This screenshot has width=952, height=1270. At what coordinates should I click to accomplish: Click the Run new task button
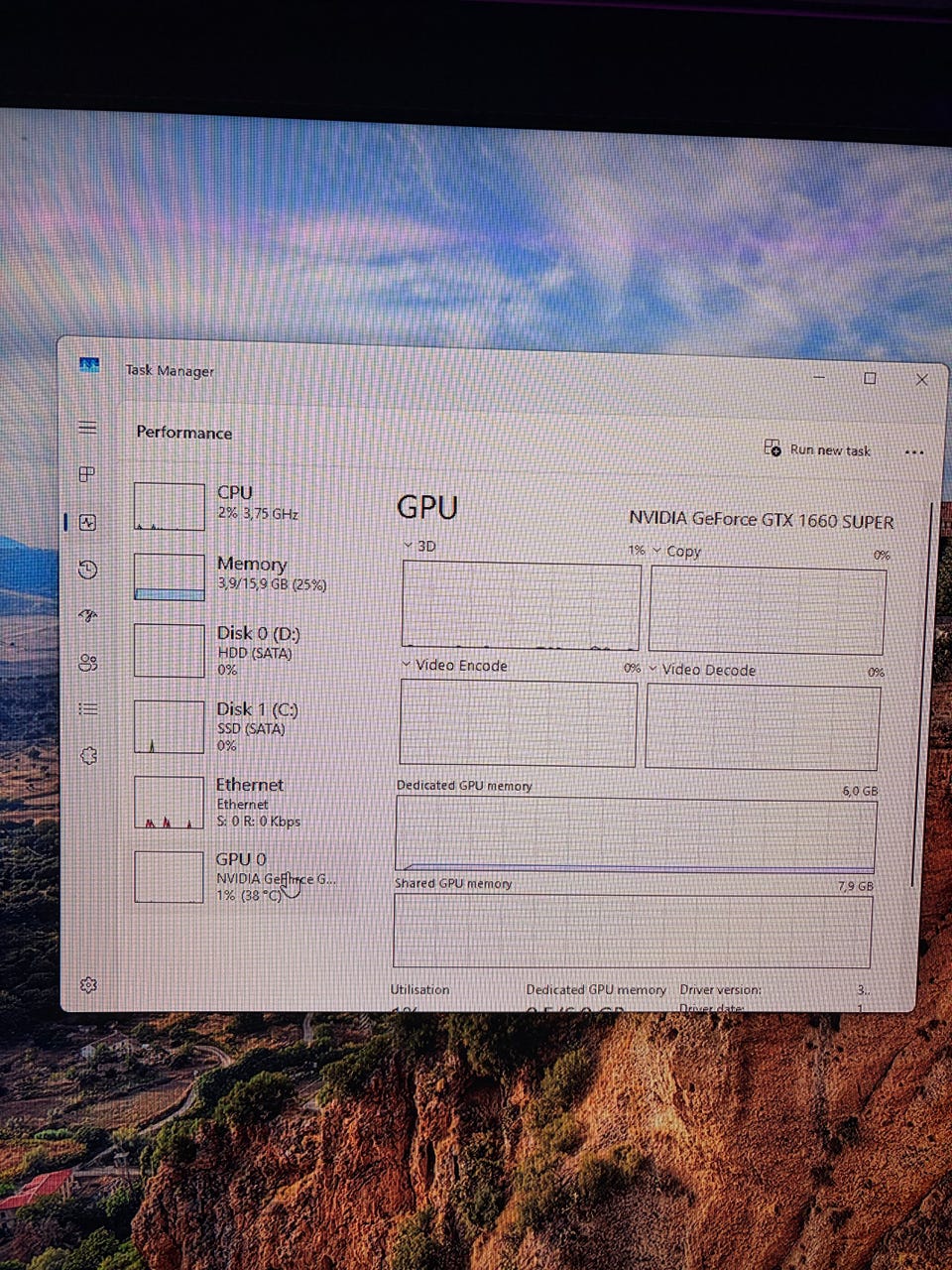point(817,449)
